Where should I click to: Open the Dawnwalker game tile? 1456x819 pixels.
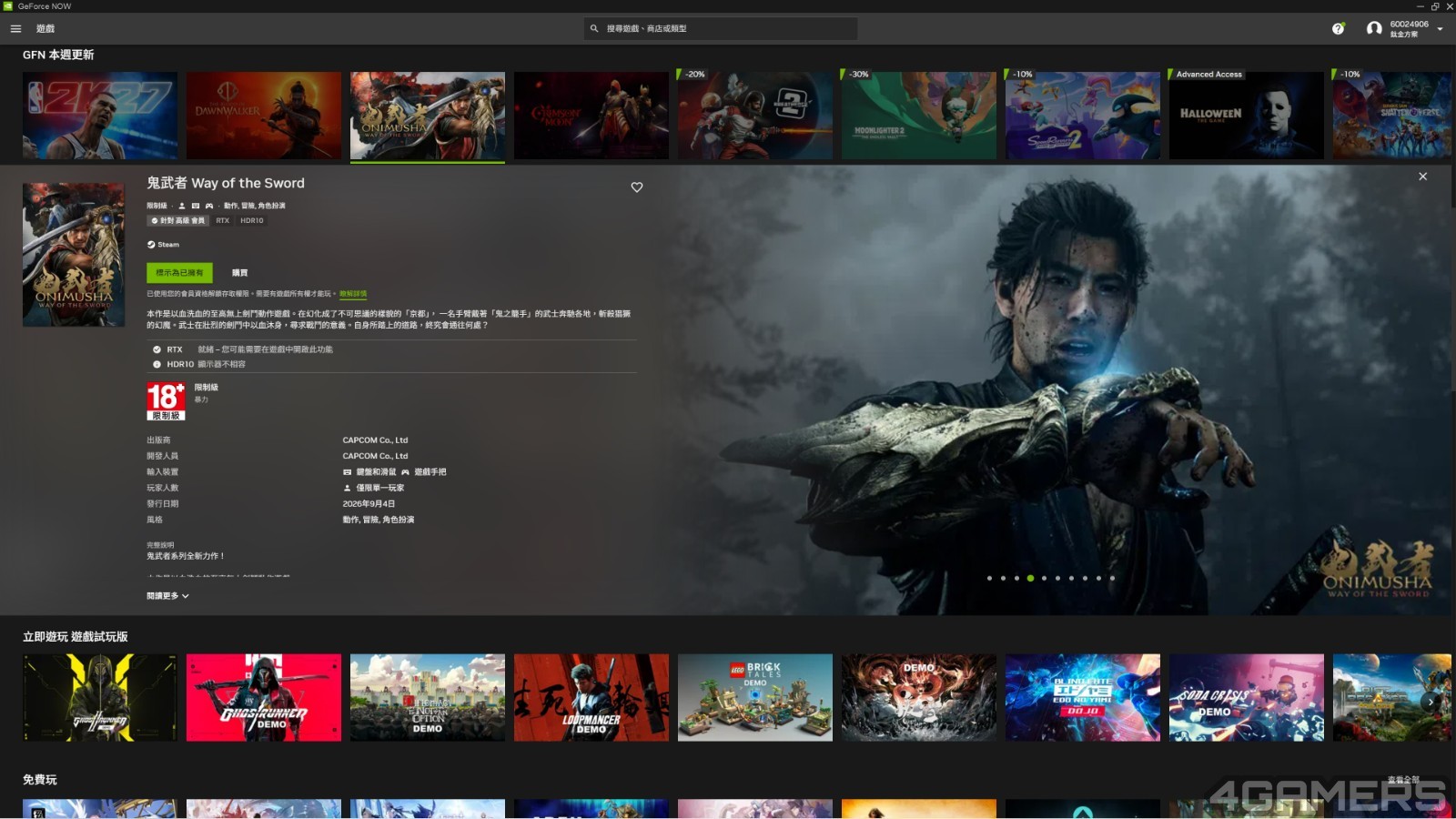(264, 116)
